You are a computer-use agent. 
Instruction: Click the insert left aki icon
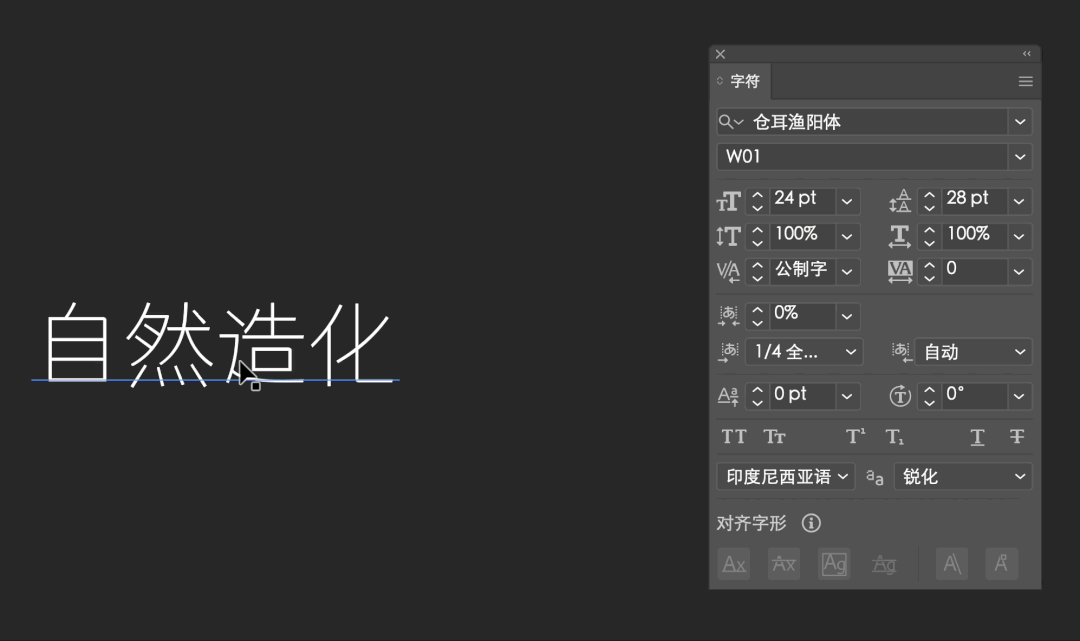coord(729,352)
